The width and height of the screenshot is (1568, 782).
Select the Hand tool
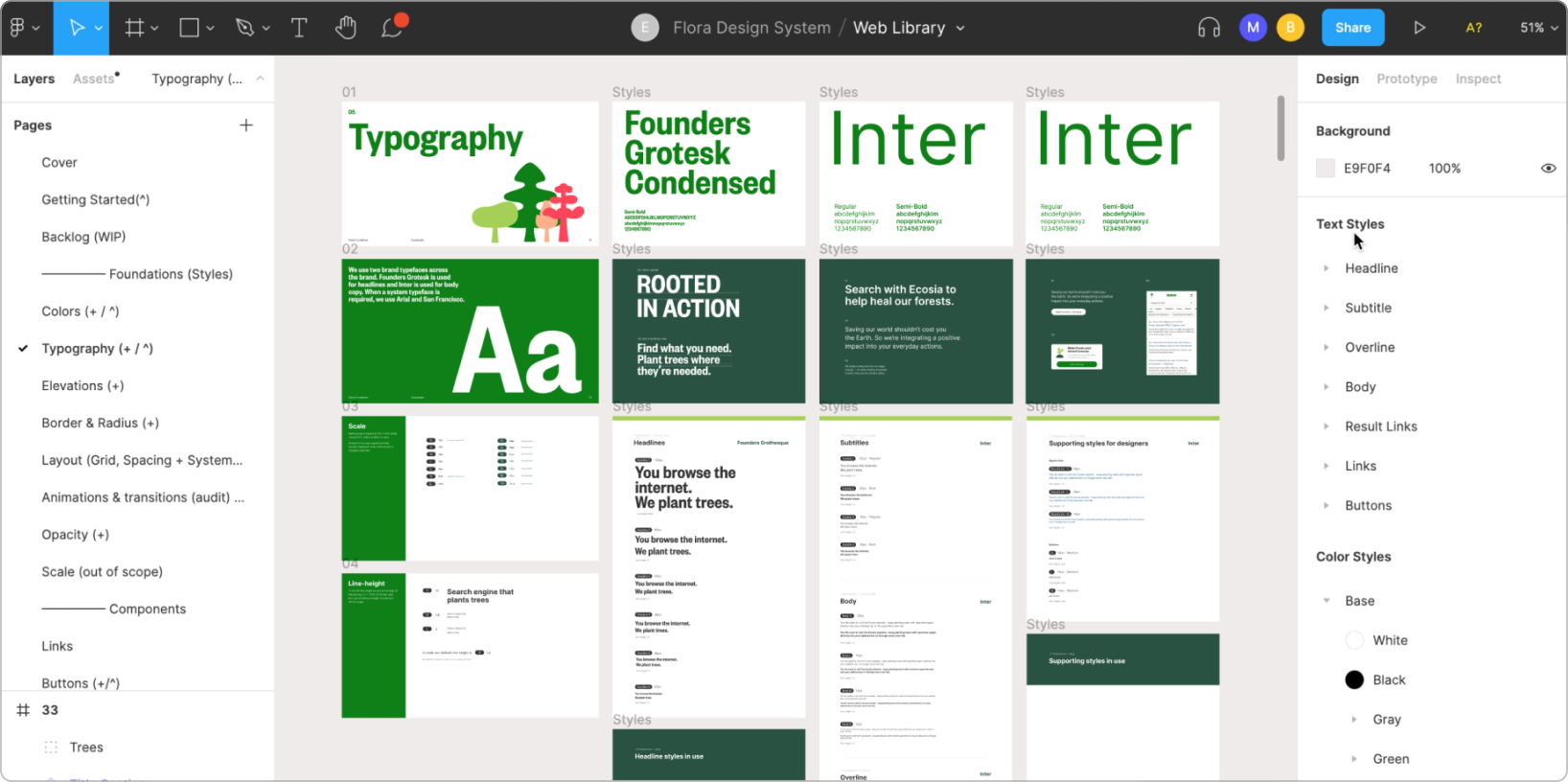click(x=346, y=28)
